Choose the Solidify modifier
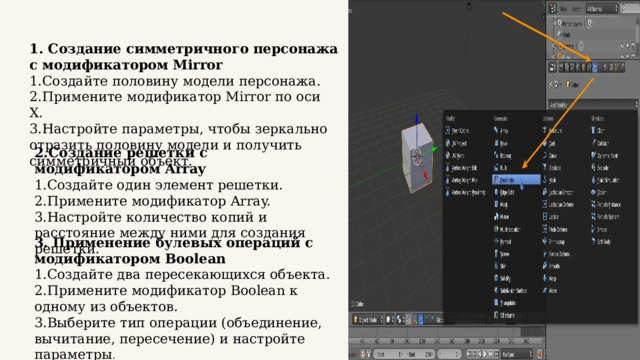The width and height of the screenshot is (640, 360). coord(503,278)
